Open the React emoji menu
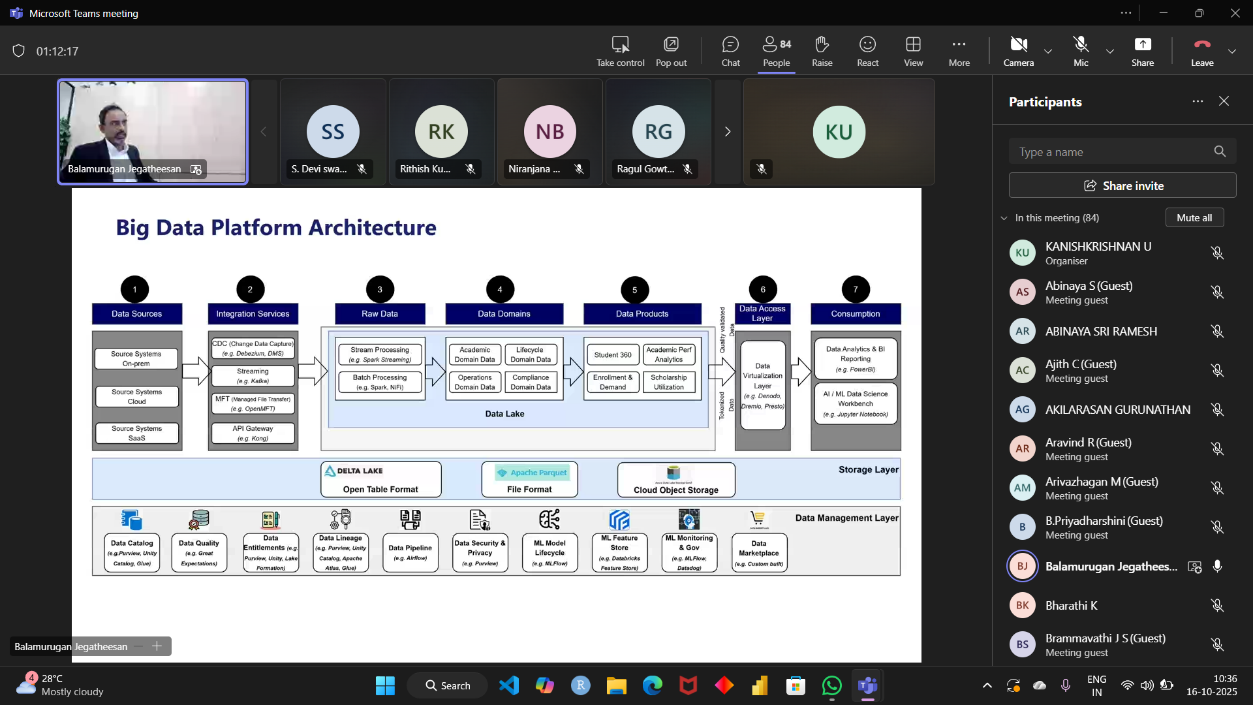This screenshot has width=1253, height=705. 867,51
